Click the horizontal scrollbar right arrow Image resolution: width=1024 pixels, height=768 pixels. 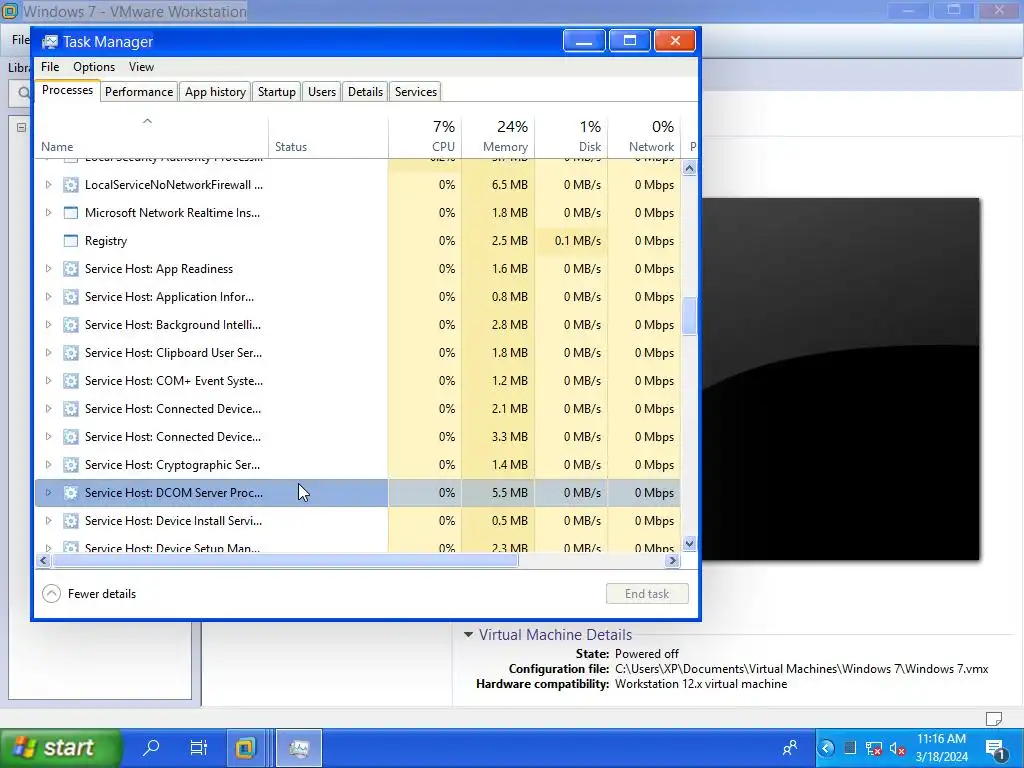click(x=672, y=561)
